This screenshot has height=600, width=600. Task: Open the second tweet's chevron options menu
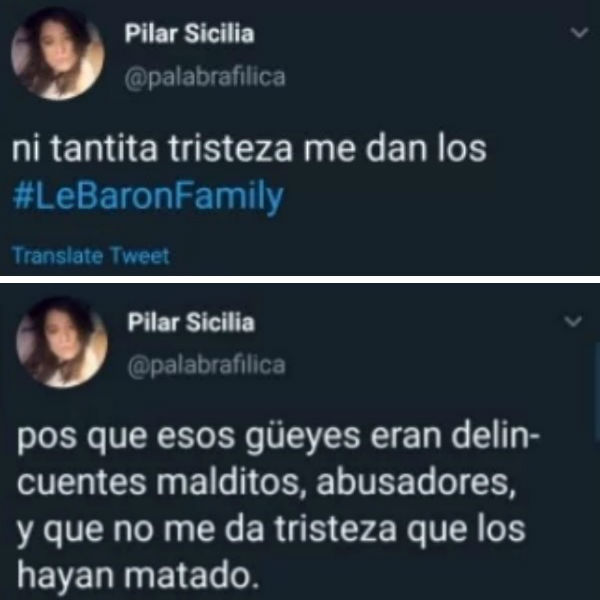pyautogui.click(x=573, y=321)
